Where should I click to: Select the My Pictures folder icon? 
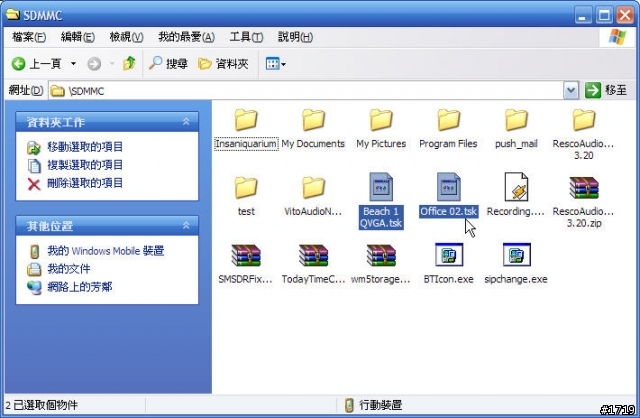(381, 120)
